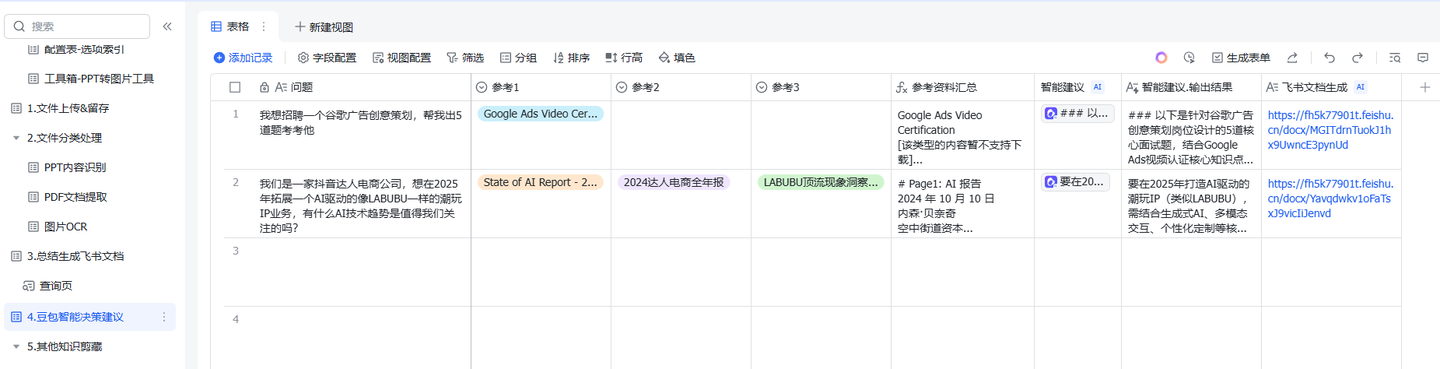The height and width of the screenshot is (369, 1440).
Task: Collapse the 2.文件分类处理 folder
Action: (x=16, y=138)
